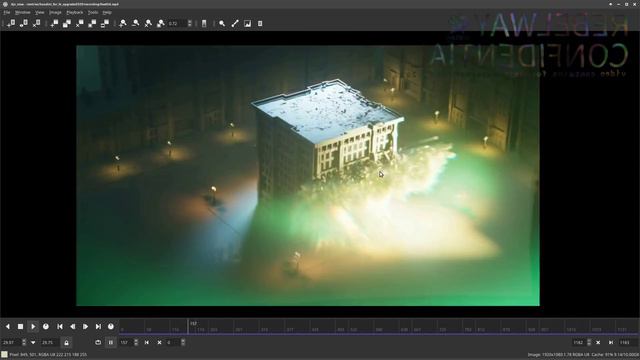This screenshot has width=640, height=360.
Task: Click the fit window toolbar icon
Action: (92, 23)
